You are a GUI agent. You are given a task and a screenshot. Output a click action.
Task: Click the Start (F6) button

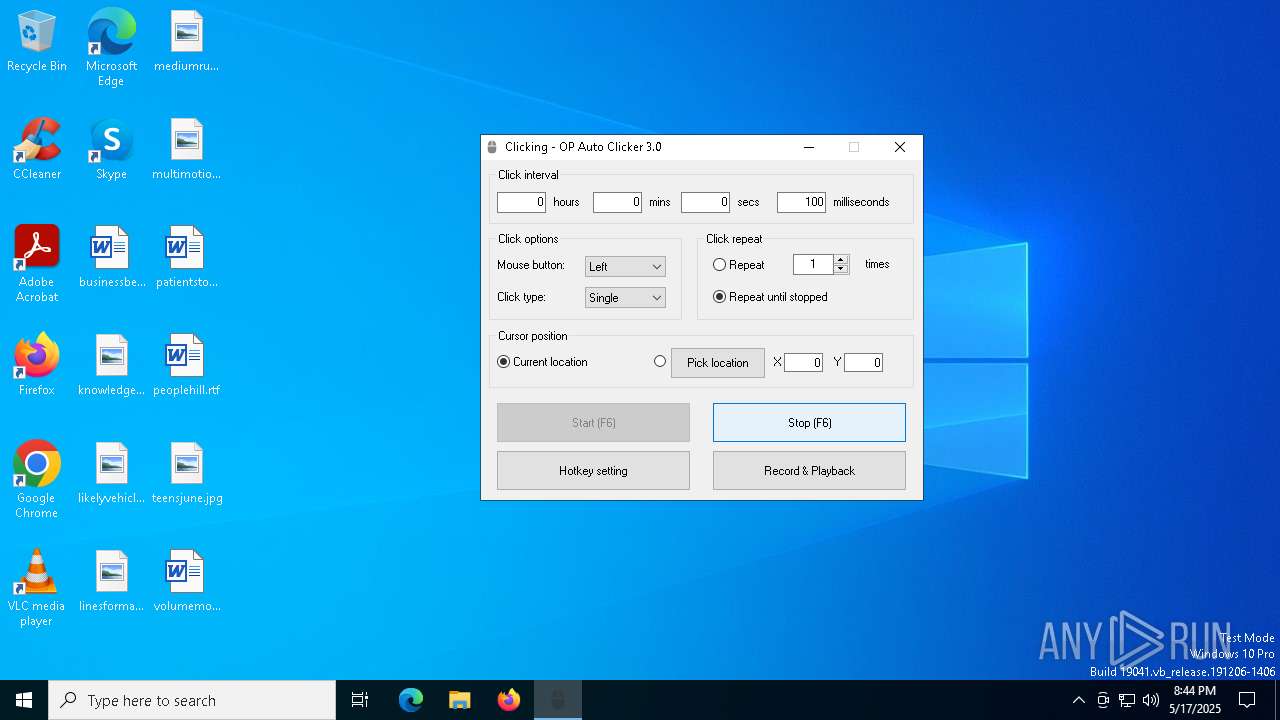coord(593,423)
